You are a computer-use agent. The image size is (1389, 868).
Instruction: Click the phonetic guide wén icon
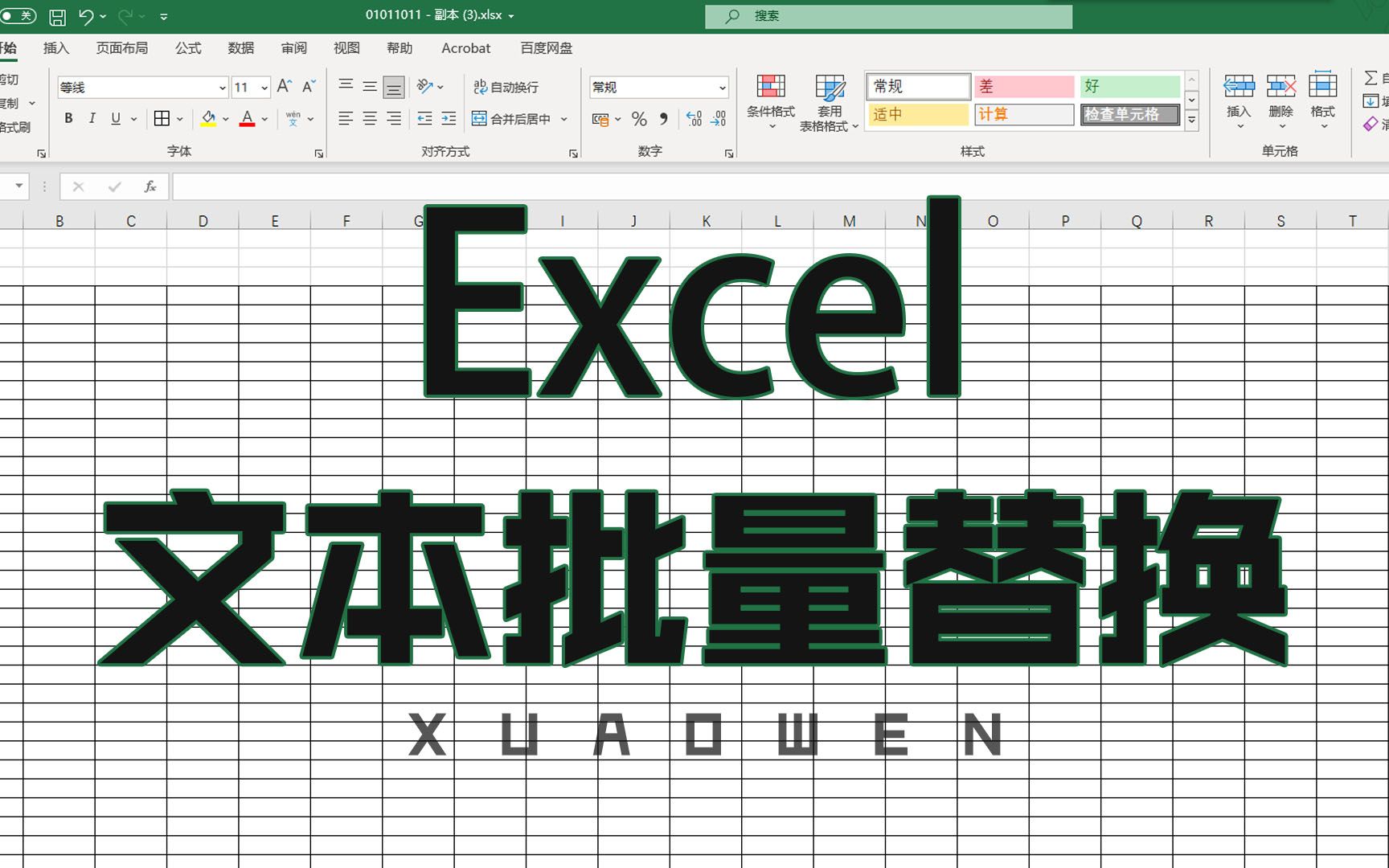[293, 118]
